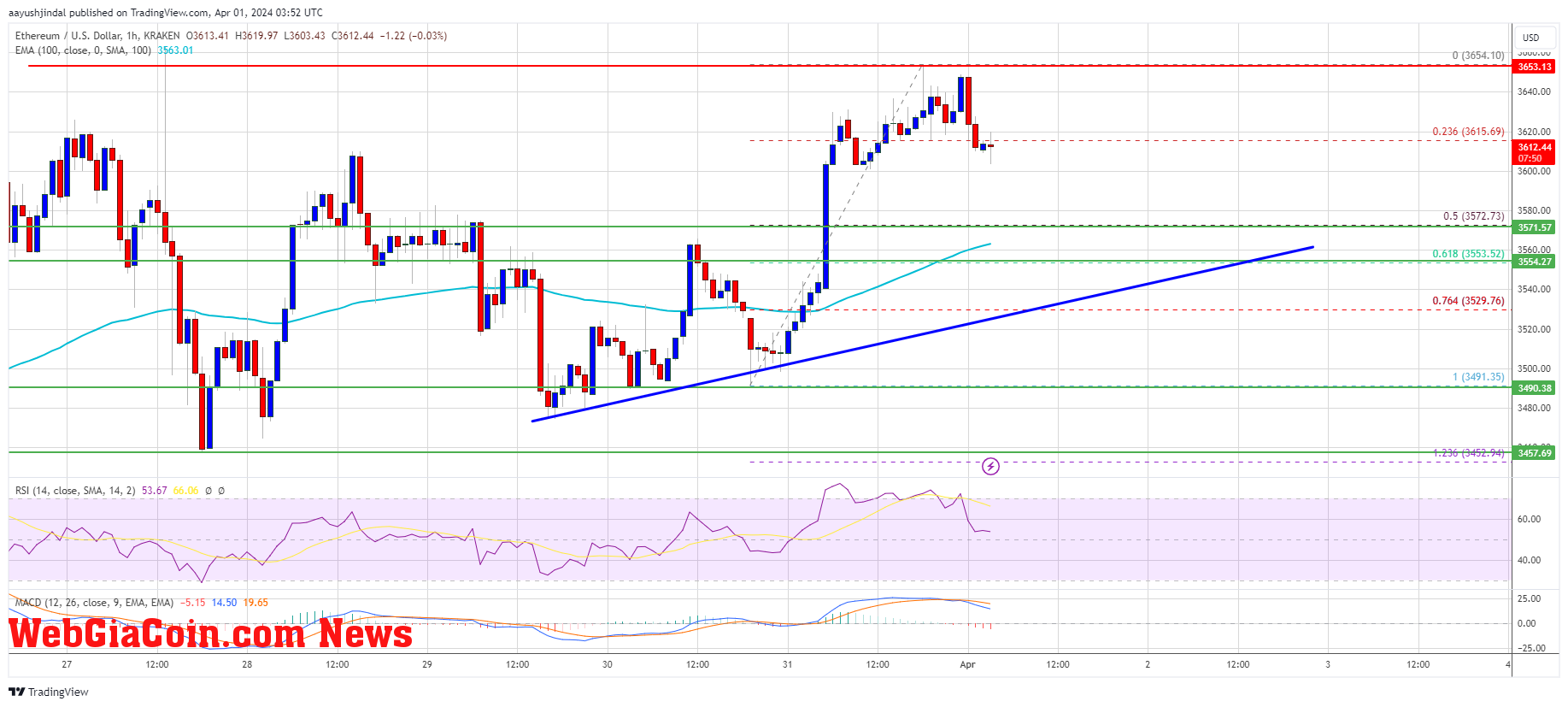
Task: Click the green 3457.69 price label
Action: (1534, 452)
